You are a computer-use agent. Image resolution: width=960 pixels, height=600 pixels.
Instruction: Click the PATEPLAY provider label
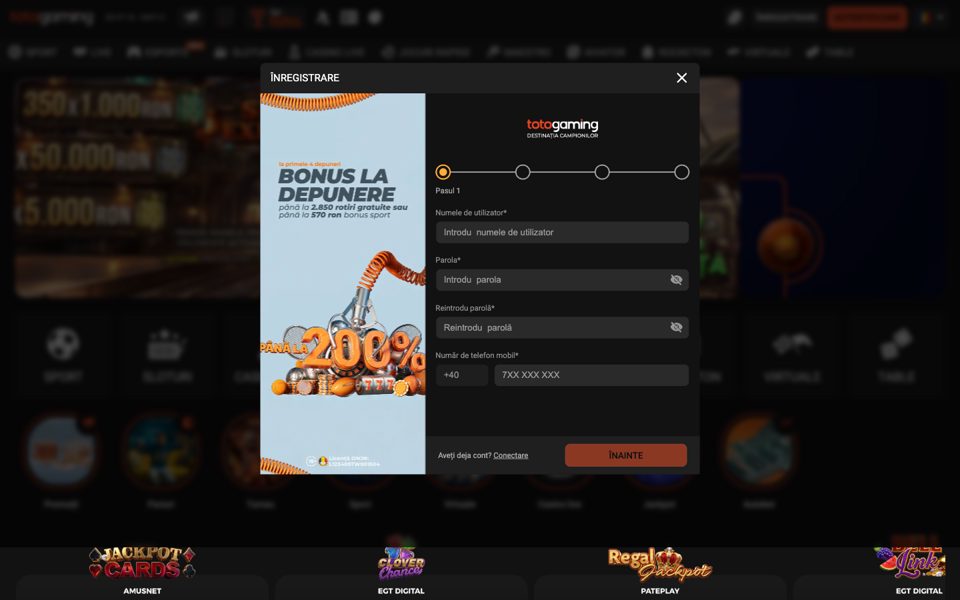(660, 591)
